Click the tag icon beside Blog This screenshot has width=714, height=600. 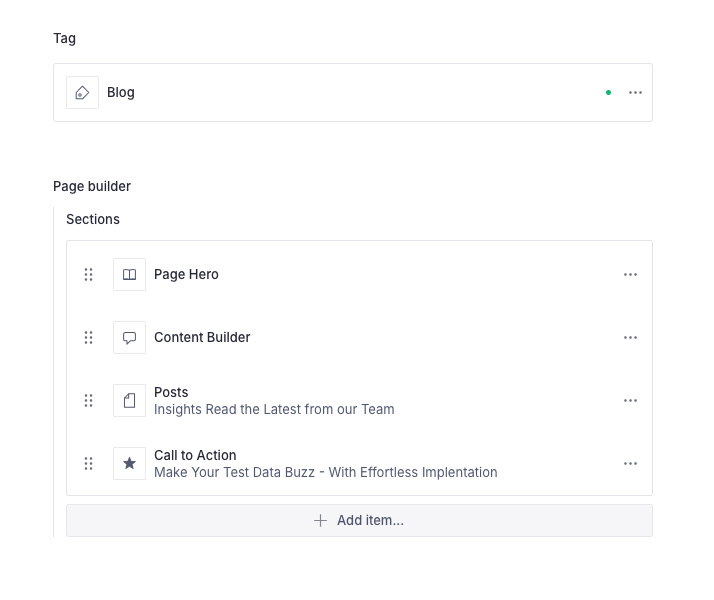pyautogui.click(x=82, y=92)
